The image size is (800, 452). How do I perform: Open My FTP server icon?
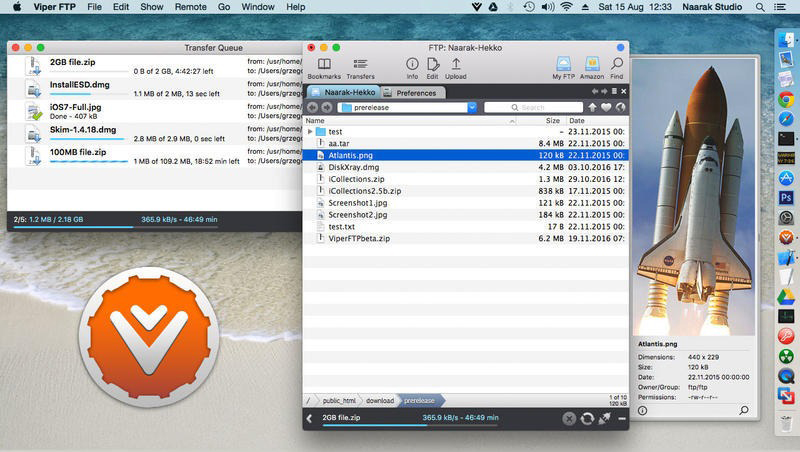tap(563, 66)
